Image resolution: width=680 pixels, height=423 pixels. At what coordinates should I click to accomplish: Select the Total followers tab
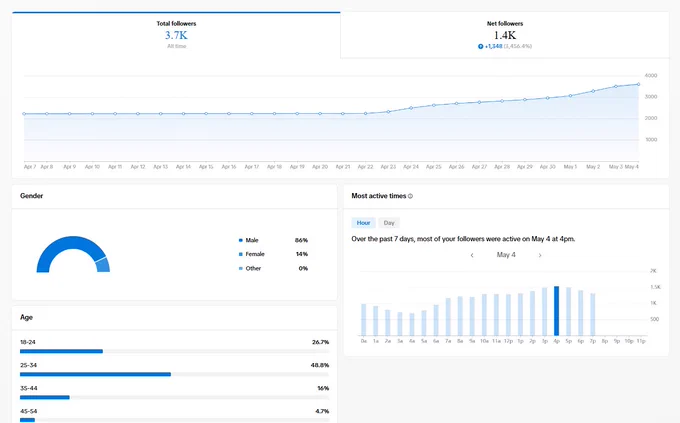pos(176,35)
